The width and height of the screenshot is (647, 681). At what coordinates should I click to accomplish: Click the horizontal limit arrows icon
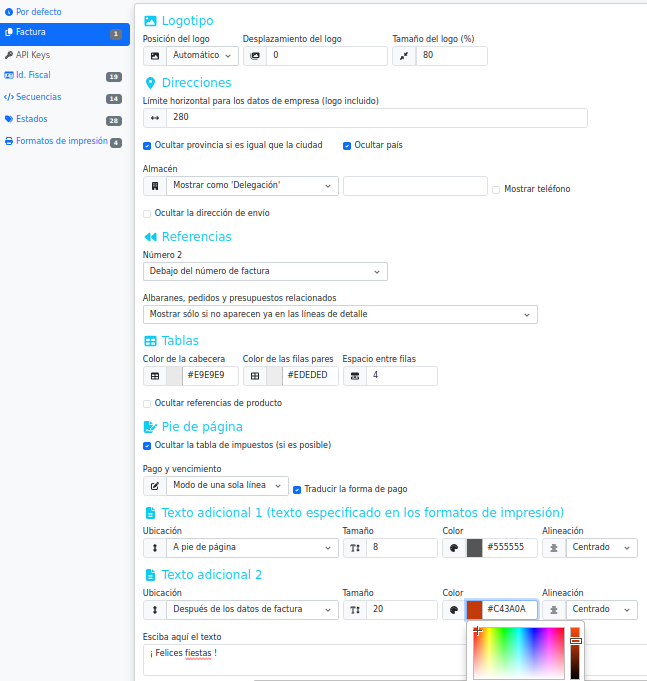pyautogui.click(x=155, y=117)
